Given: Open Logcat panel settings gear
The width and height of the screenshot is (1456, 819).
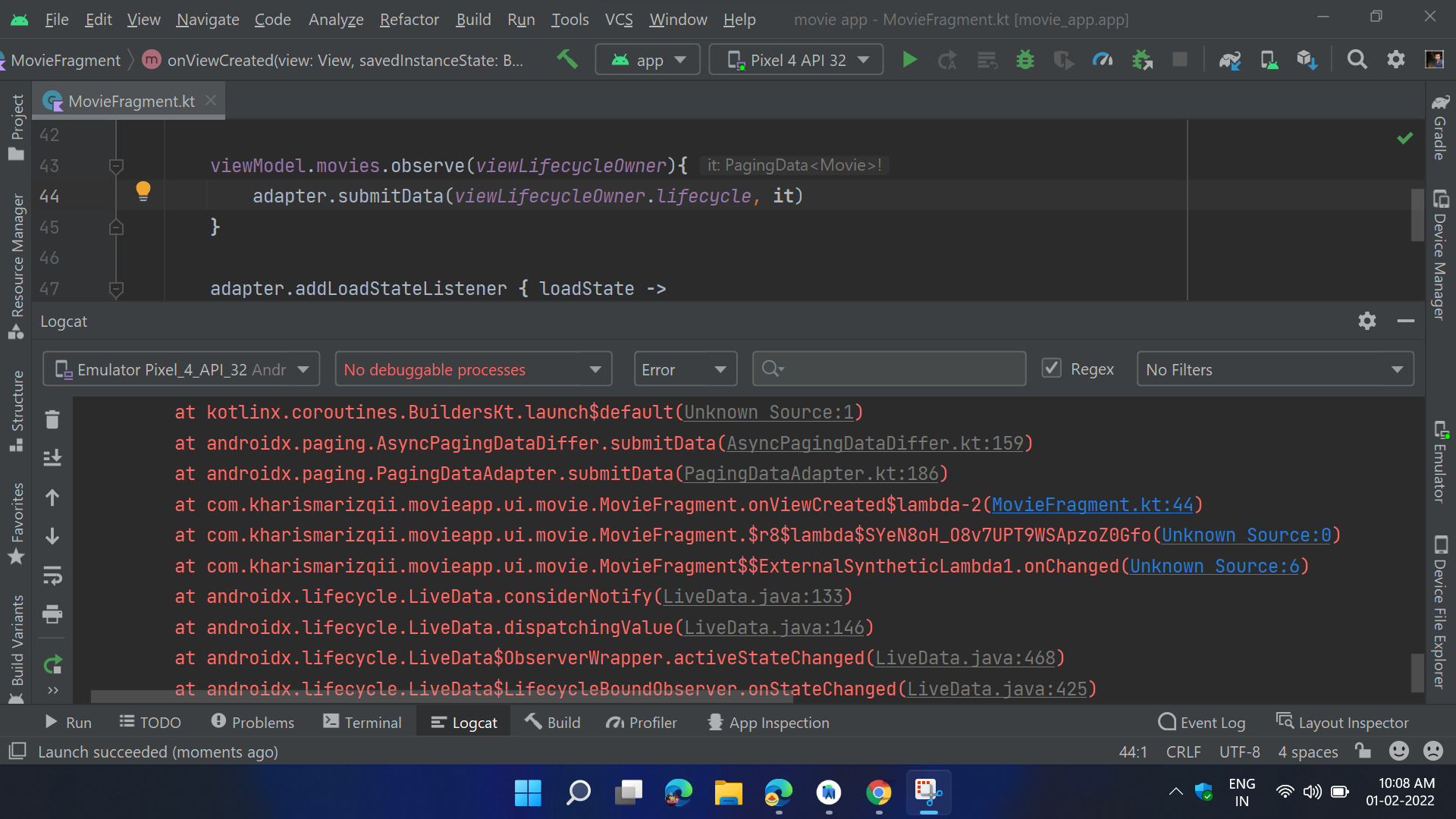Looking at the screenshot, I should pyautogui.click(x=1367, y=321).
